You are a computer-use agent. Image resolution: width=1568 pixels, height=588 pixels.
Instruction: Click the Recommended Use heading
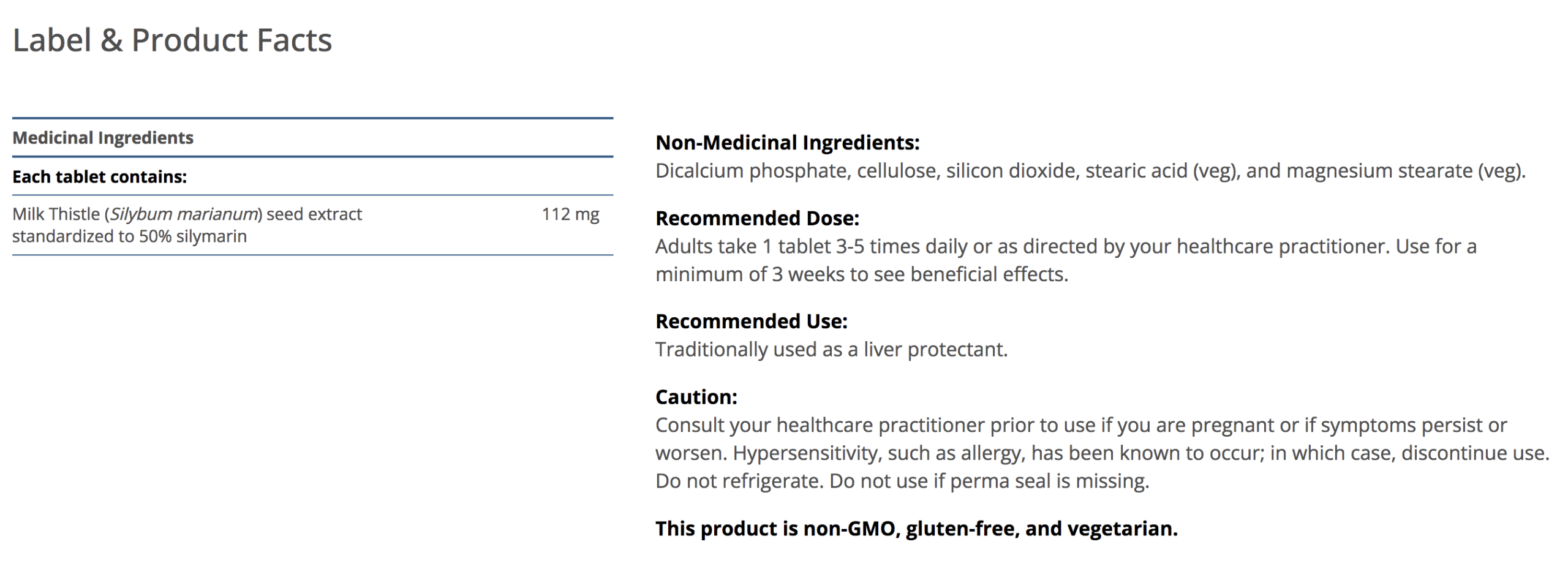[751, 321]
